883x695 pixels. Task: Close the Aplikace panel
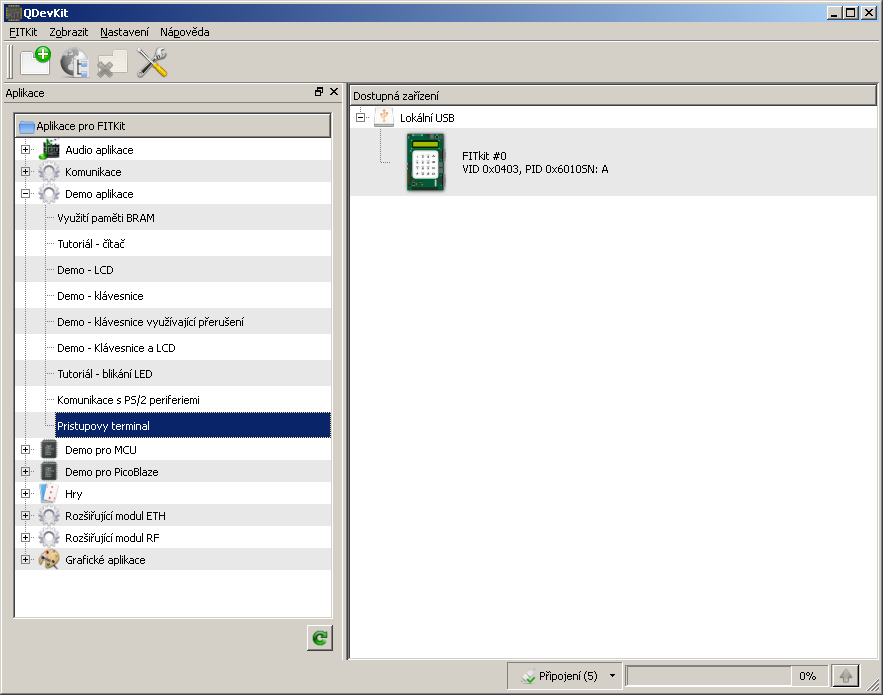(x=334, y=92)
